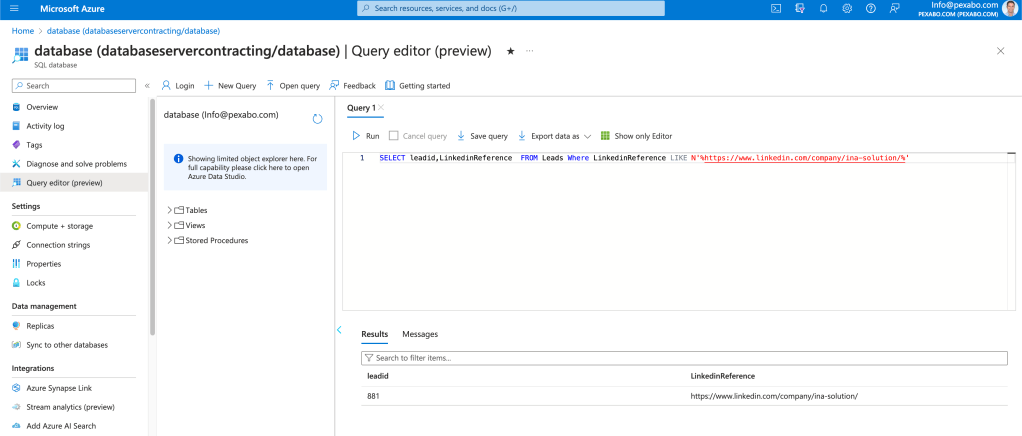Screen dimensions: 1022x436
Task: Collapse the left sidebar with double chevron
Action: click(x=147, y=85)
